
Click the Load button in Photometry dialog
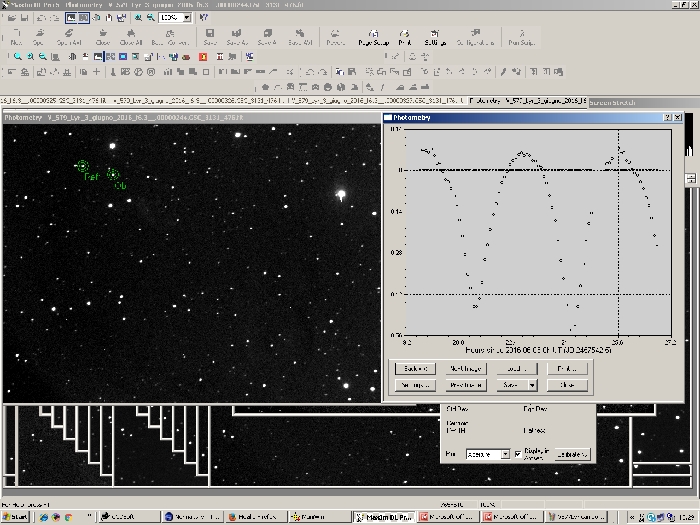517,369
